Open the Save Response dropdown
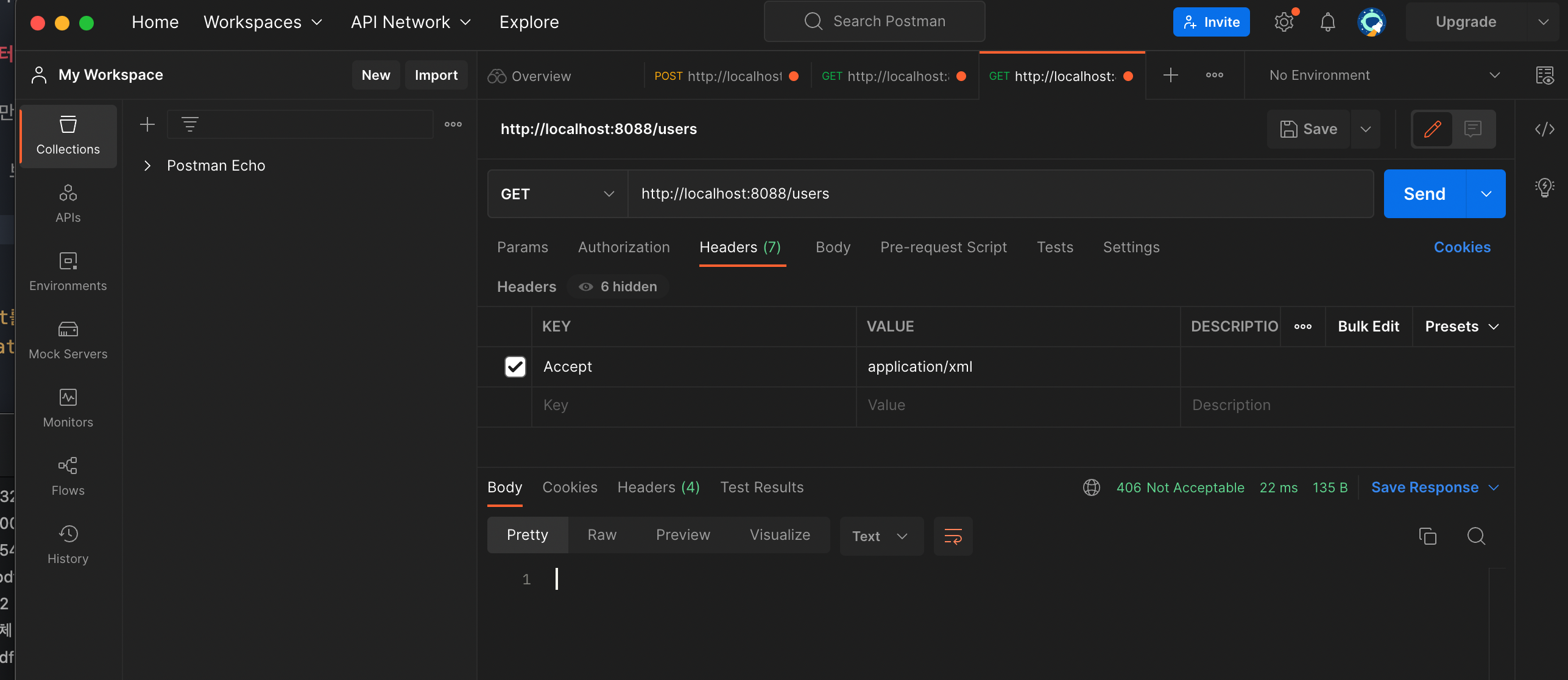This screenshot has height=680, width=1568. click(x=1435, y=487)
